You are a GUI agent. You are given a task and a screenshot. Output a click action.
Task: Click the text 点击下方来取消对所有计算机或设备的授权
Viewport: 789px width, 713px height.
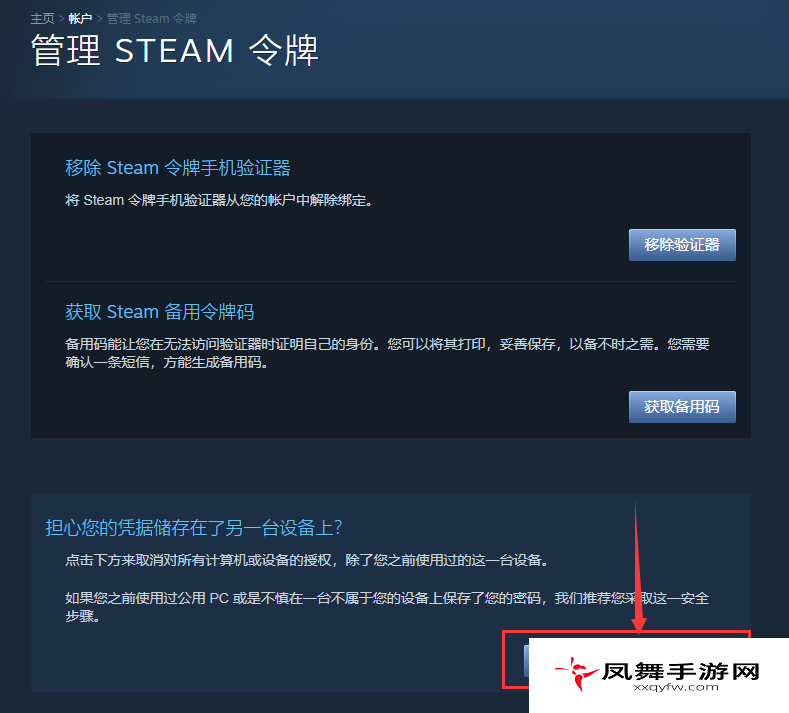tap(307, 560)
